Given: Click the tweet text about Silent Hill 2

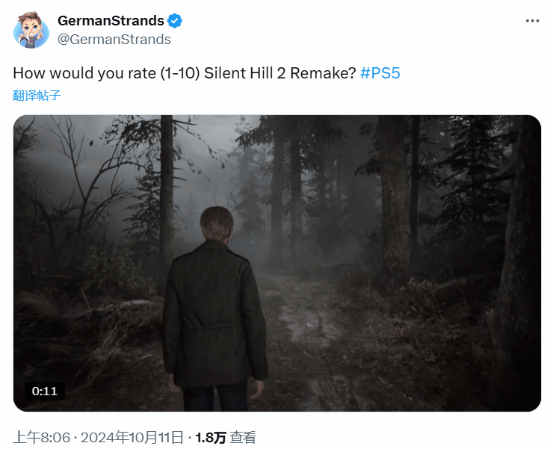Looking at the screenshot, I should tap(185, 73).
